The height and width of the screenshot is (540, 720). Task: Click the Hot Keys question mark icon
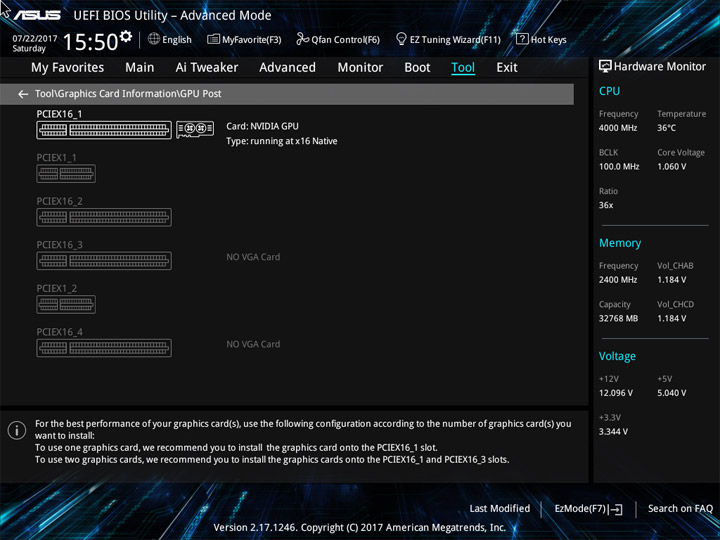coord(522,39)
